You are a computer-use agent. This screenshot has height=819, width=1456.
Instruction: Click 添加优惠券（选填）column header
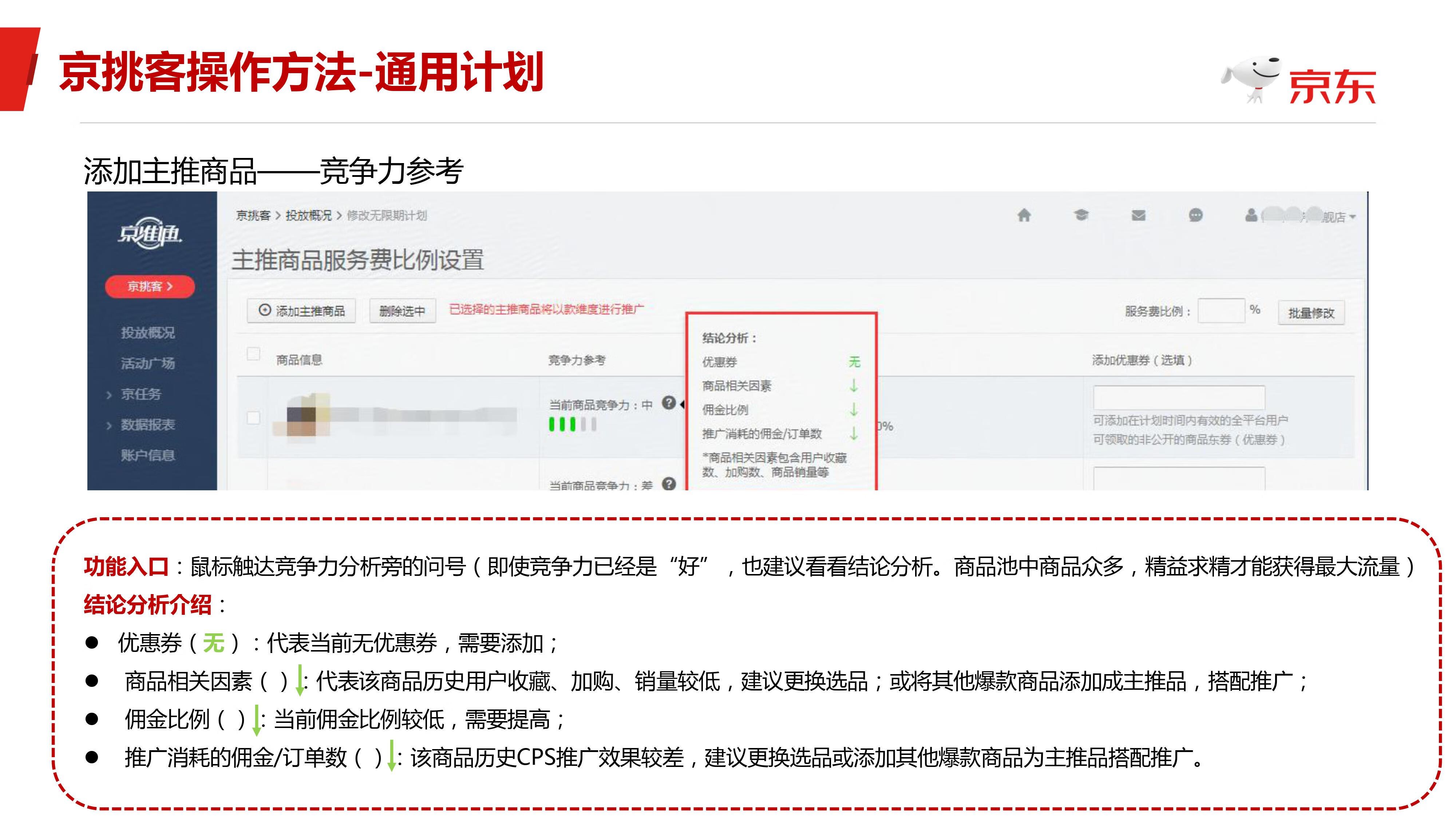1142,360
